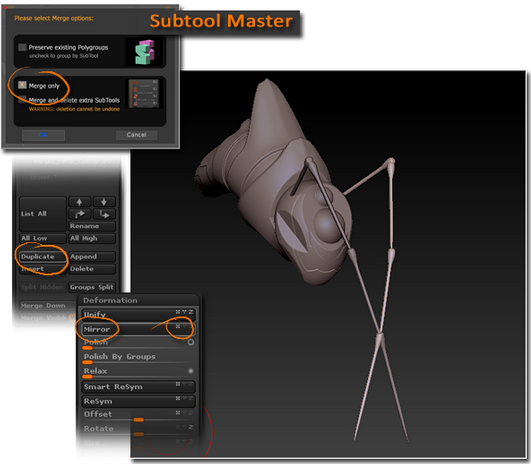Click the Append button

(x=92, y=256)
